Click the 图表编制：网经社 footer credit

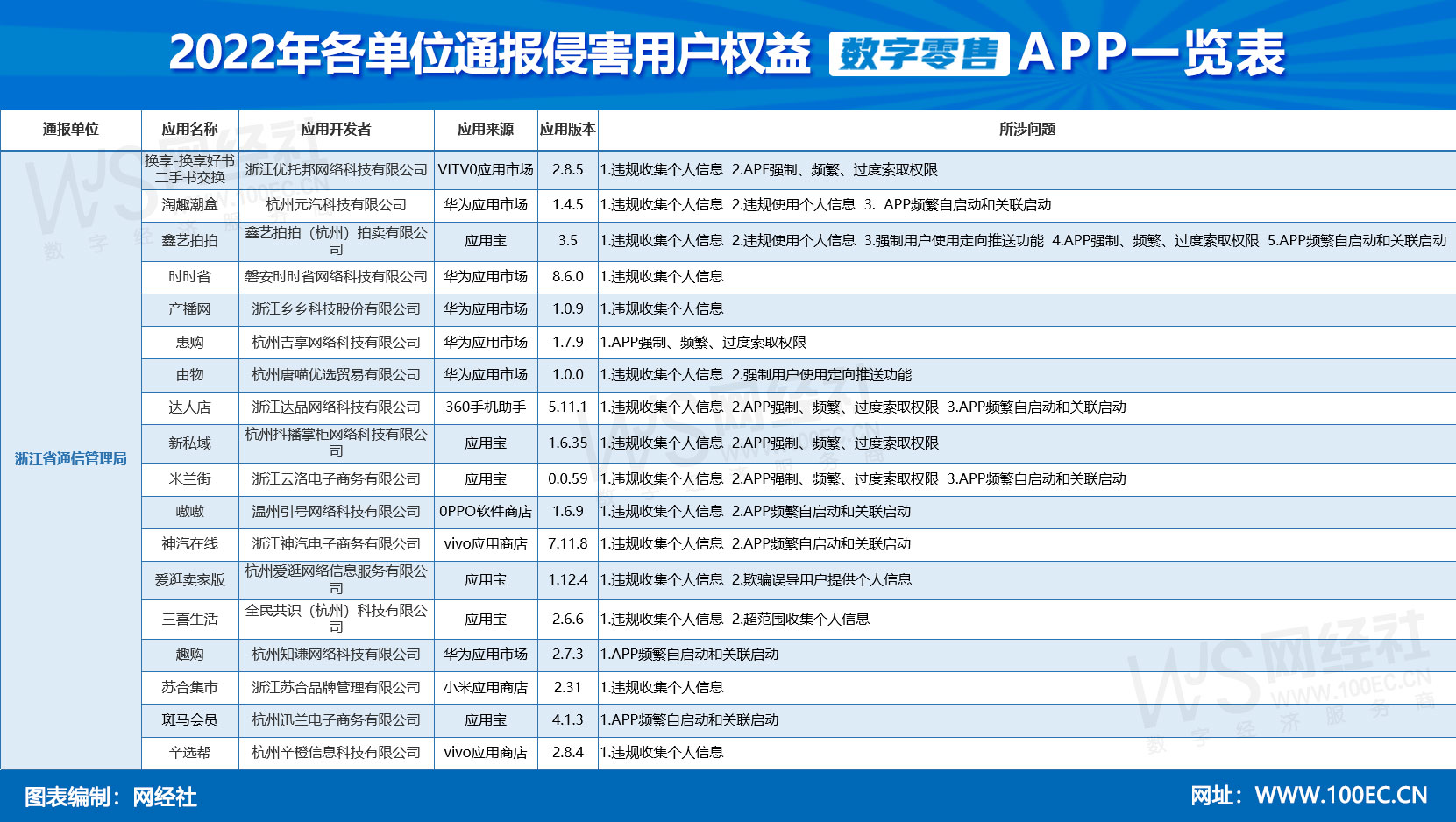coord(110,797)
